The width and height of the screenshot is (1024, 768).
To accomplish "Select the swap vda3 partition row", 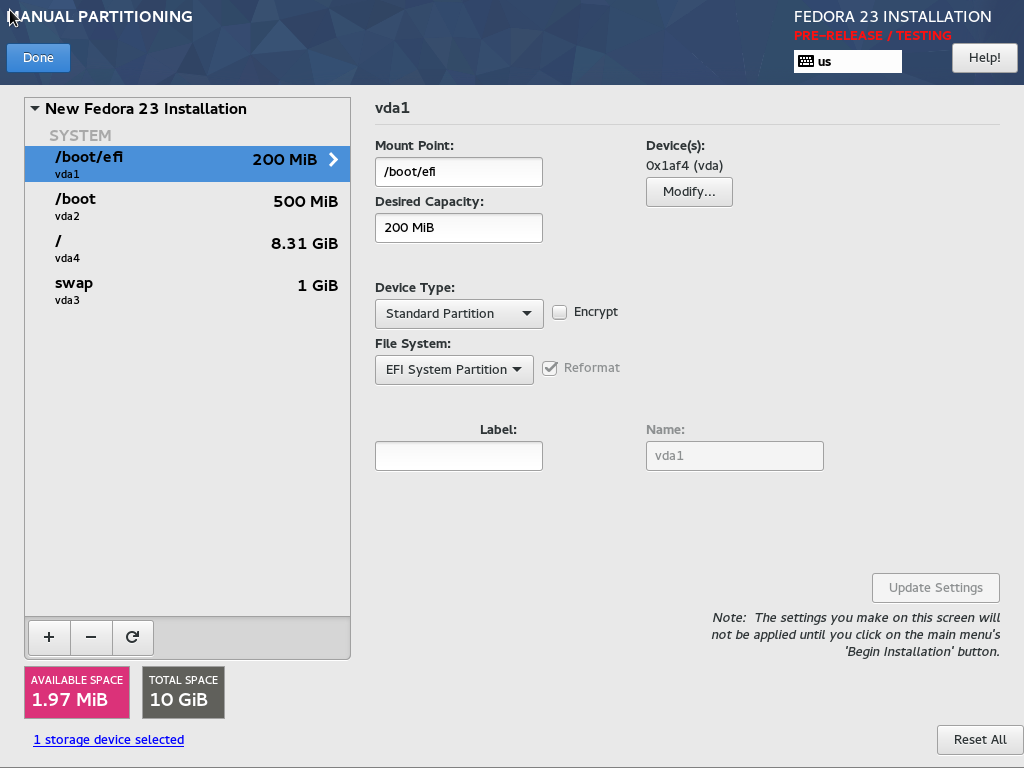I will tap(187, 291).
